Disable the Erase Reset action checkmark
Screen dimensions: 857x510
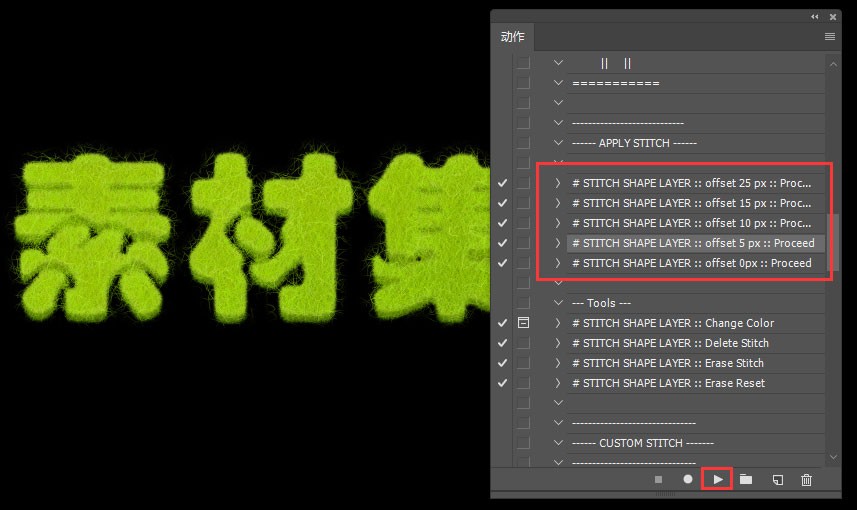coord(502,383)
